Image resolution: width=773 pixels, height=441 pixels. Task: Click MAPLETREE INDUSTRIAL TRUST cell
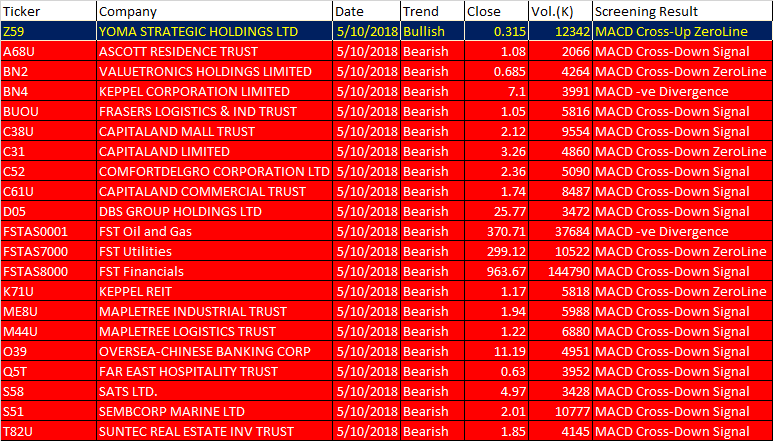(x=214, y=311)
